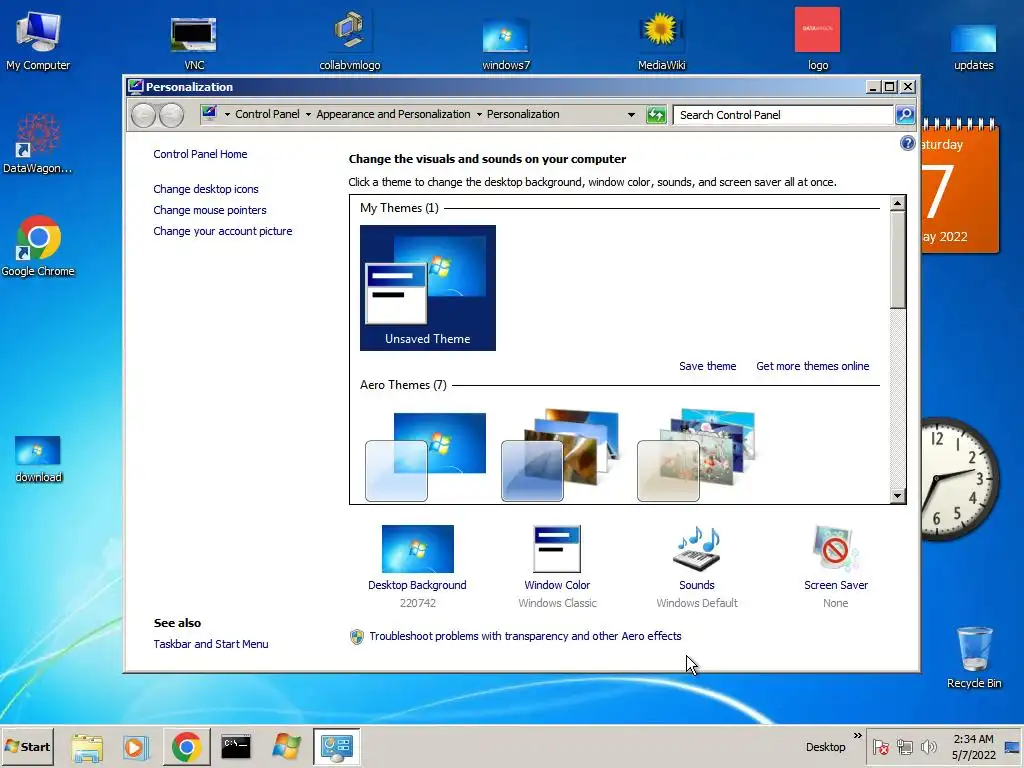Select the windows7 image icon on desktop
Viewport: 1024px width, 768px height.
point(505,43)
